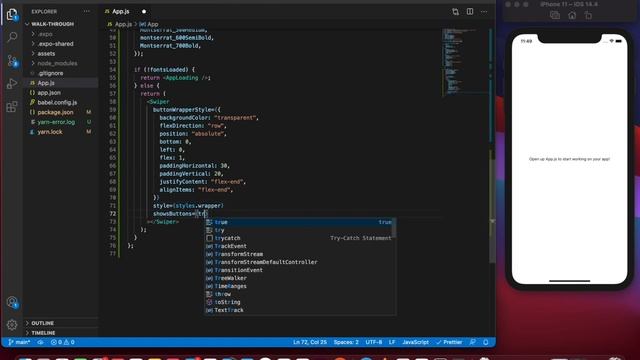Open app.json in the explorer

click(49, 93)
